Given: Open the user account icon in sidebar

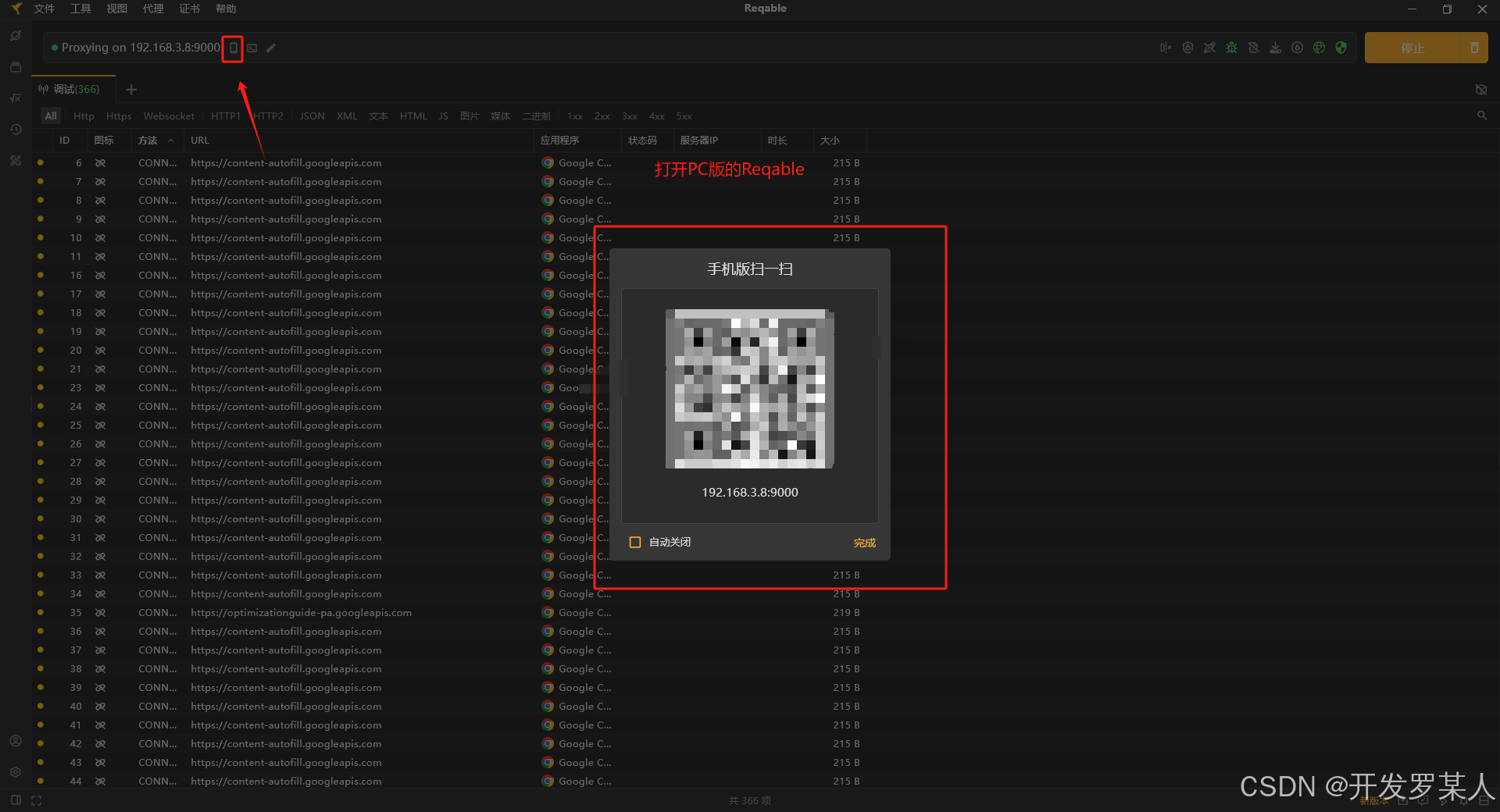Looking at the screenshot, I should click(x=16, y=741).
